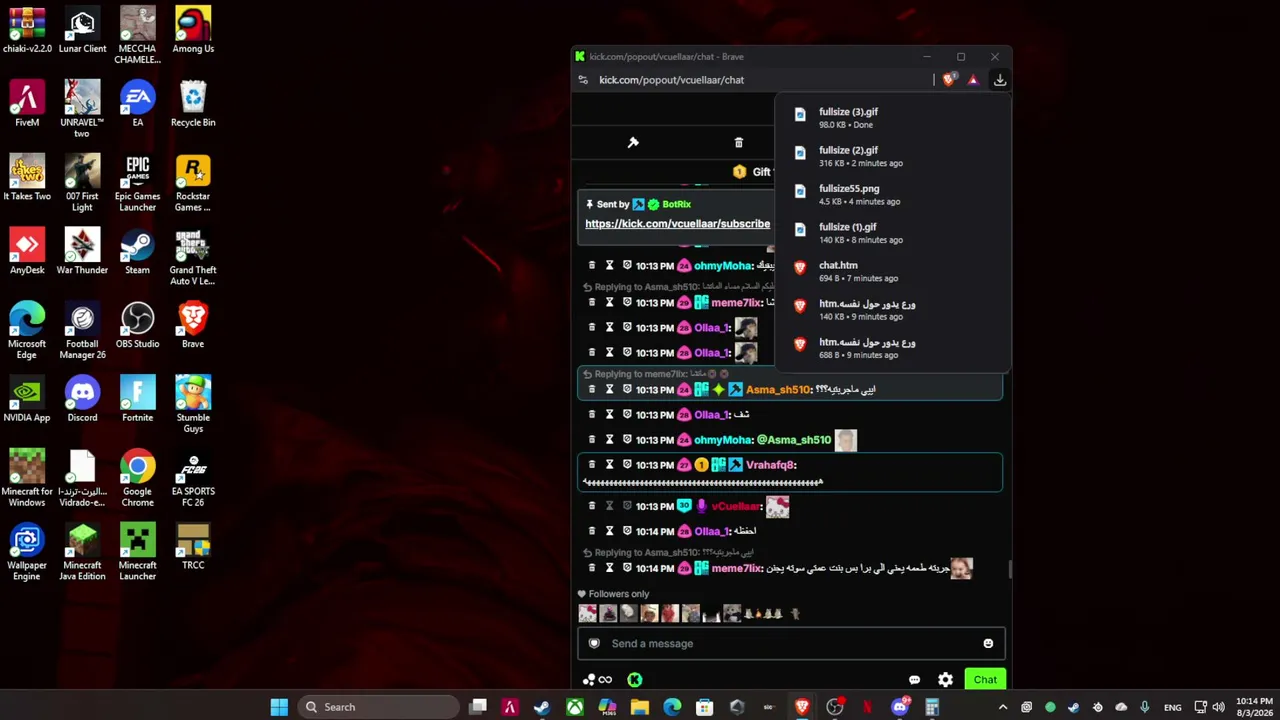The image size is (1280, 720).
Task: Select the first Hello Kitty emote in quick emote row
Action: pyautogui.click(x=587, y=614)
